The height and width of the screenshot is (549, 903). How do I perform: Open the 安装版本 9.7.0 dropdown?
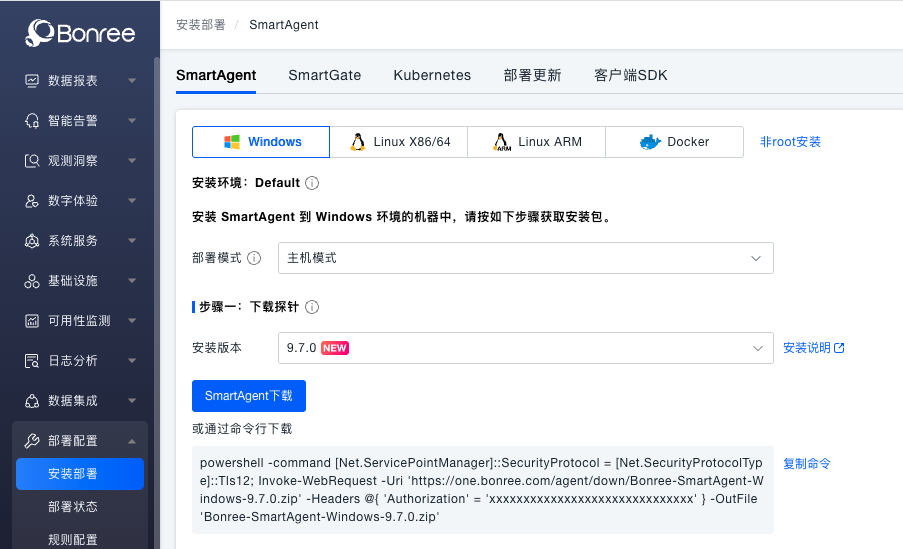point(525,348)
